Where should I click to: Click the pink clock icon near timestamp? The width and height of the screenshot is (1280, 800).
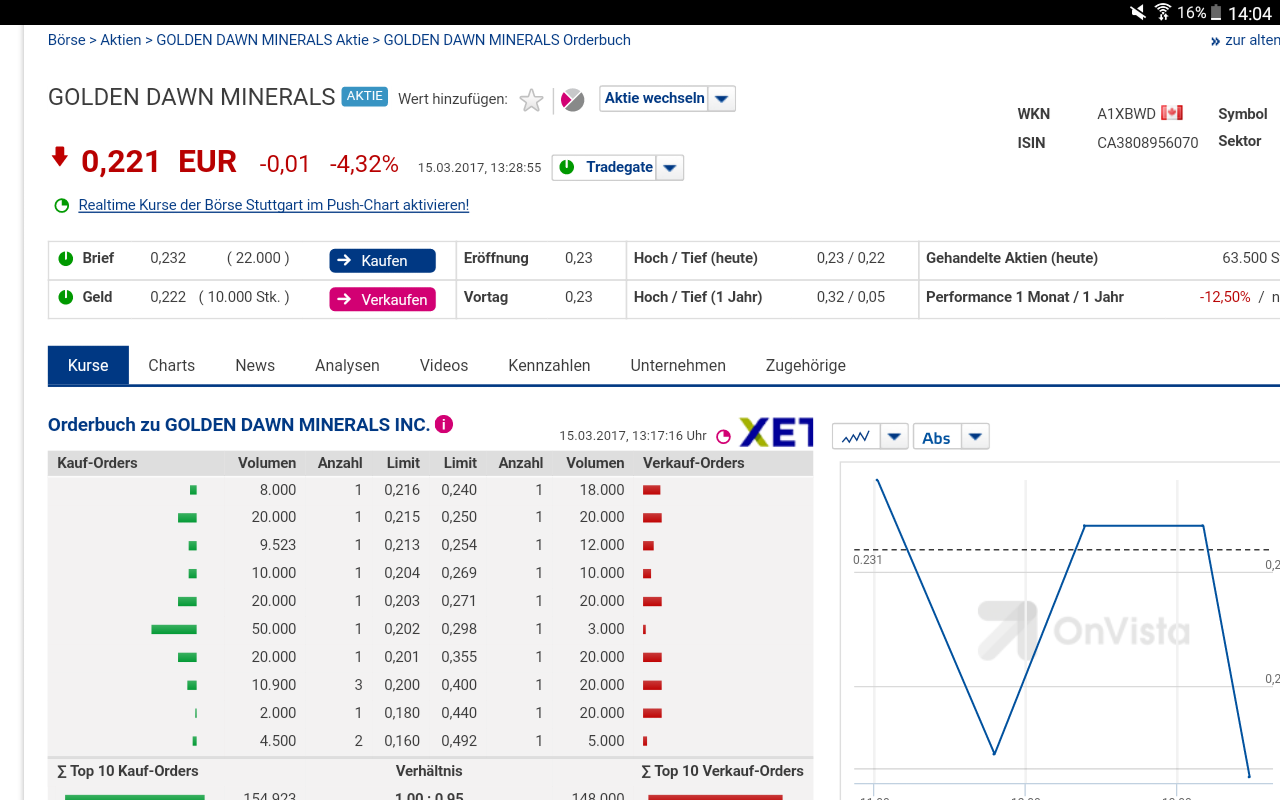coord(723,437)
